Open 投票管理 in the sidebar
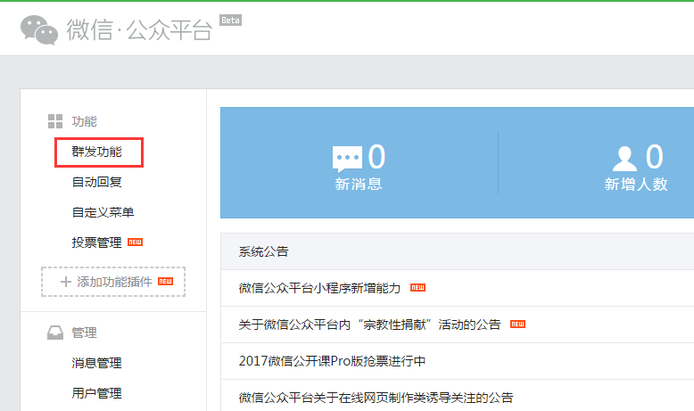Screen dimensions: 694x411 [97, 242]
